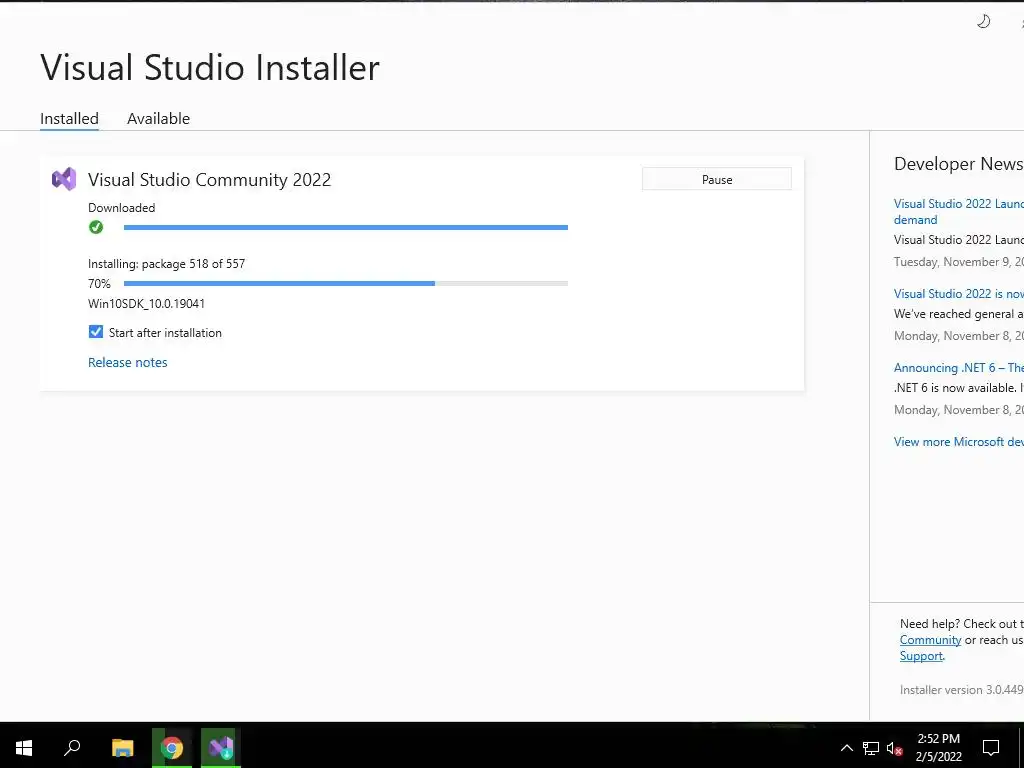This screenshot has height=768, width=1024.
Task: Show hidden system tray icons
Action: pos(846,748)
